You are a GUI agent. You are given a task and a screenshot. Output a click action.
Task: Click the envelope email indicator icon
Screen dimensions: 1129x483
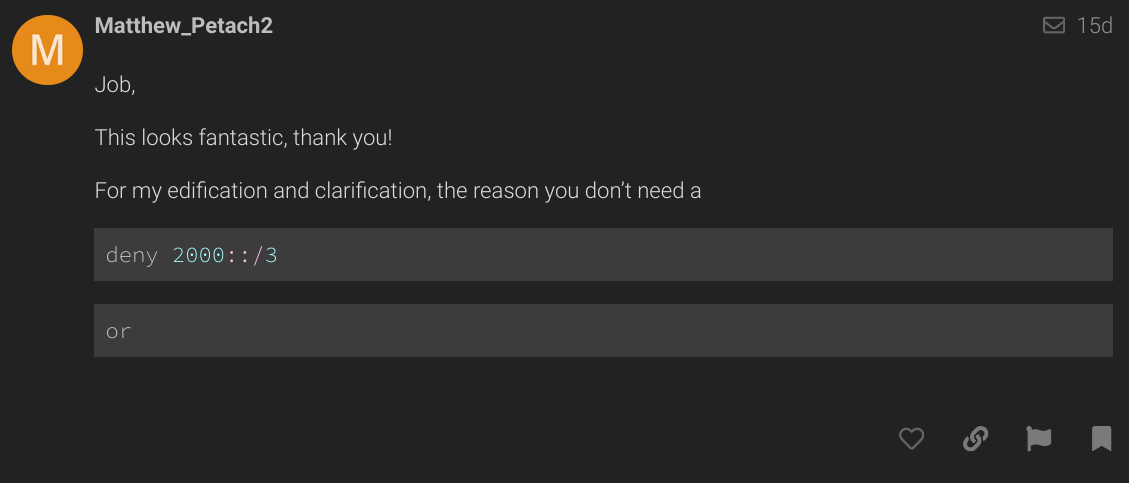pyautogui.click(x=1053, y=26)
